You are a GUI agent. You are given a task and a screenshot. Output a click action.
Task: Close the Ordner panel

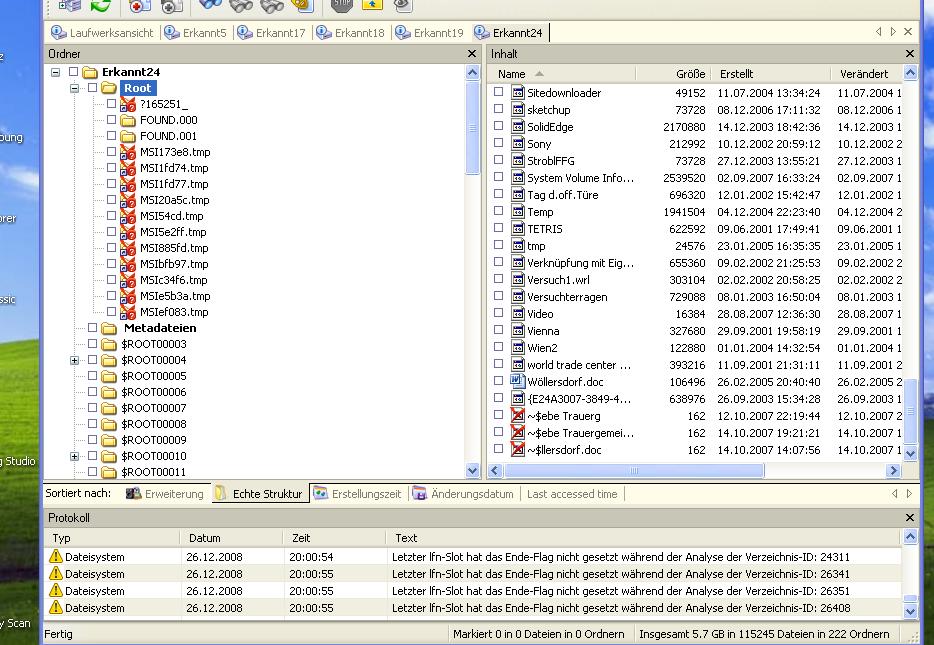tap(472, 54)
